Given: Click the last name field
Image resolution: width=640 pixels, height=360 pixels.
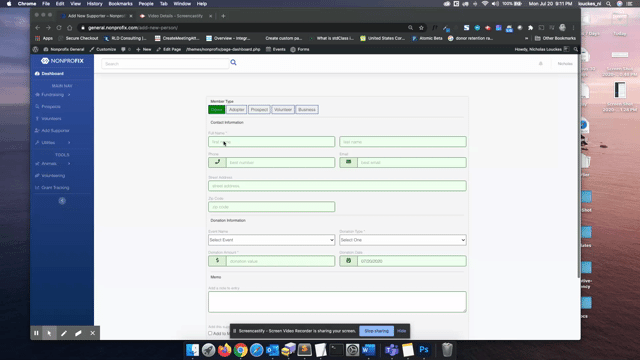Looking at the screenshot, I should (x=403, y=142).
